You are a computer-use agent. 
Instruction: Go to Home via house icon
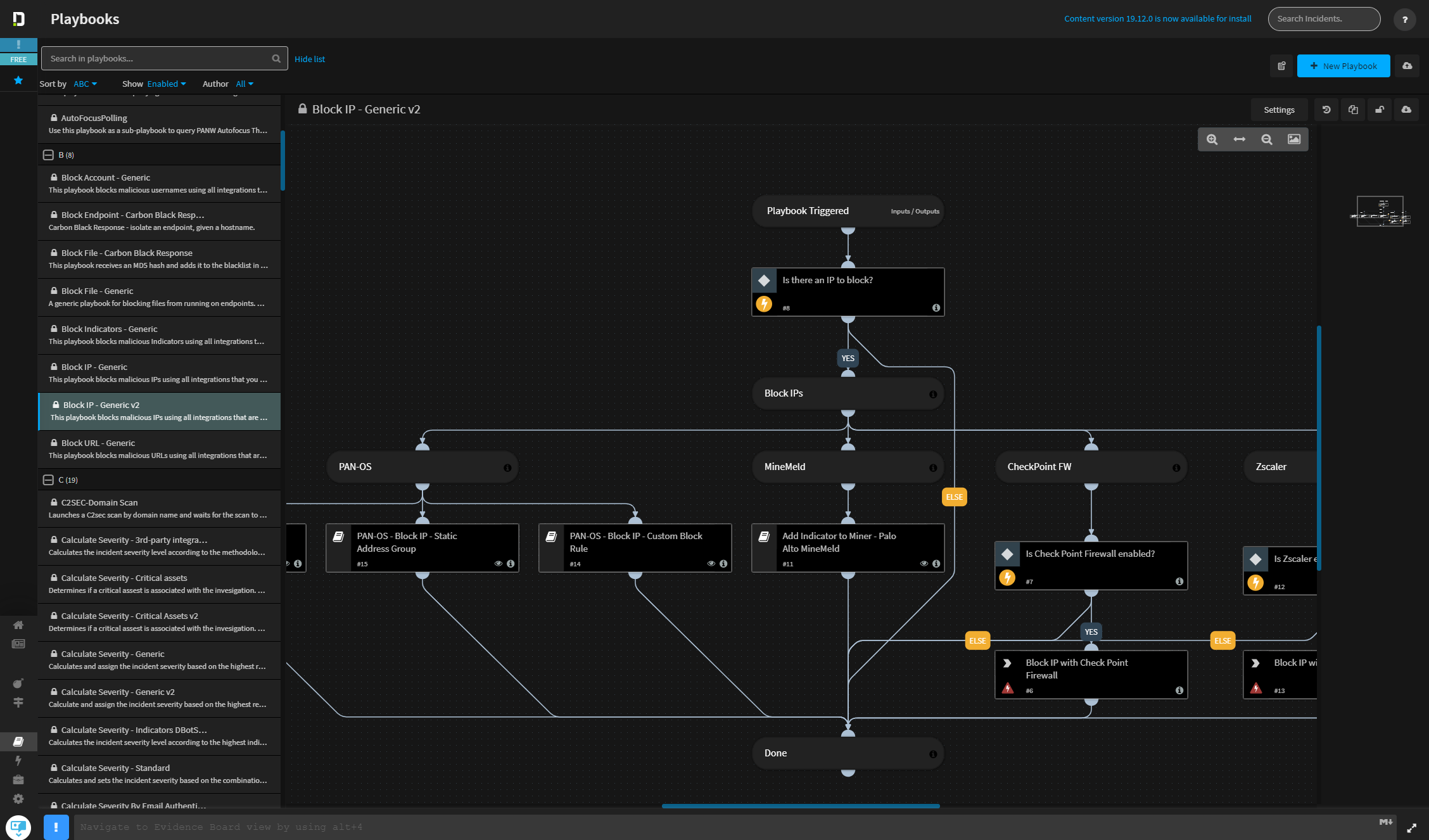pyautogui.click(x=18, y=625)
